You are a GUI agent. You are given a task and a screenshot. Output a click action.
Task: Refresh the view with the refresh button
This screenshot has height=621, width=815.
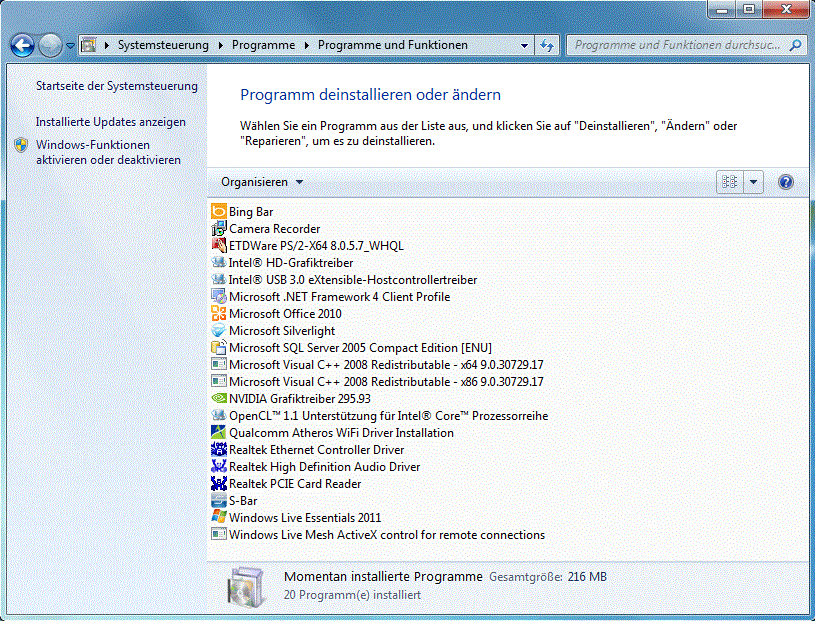(x=547, y=46)
